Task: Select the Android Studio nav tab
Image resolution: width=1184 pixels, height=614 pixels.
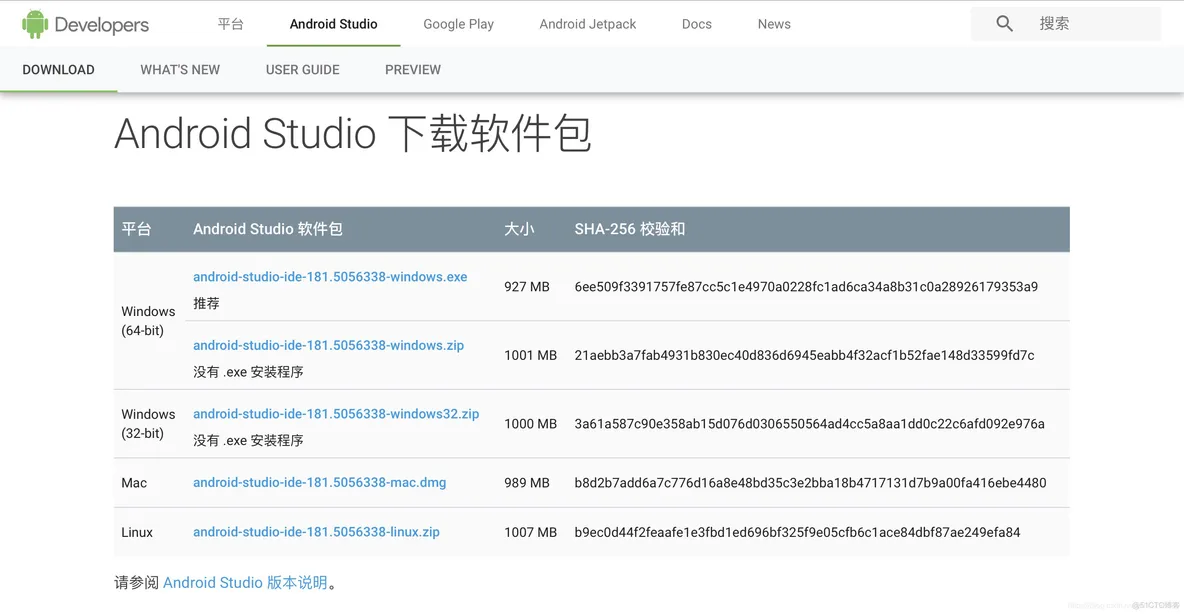Action: tap(333, 24)
